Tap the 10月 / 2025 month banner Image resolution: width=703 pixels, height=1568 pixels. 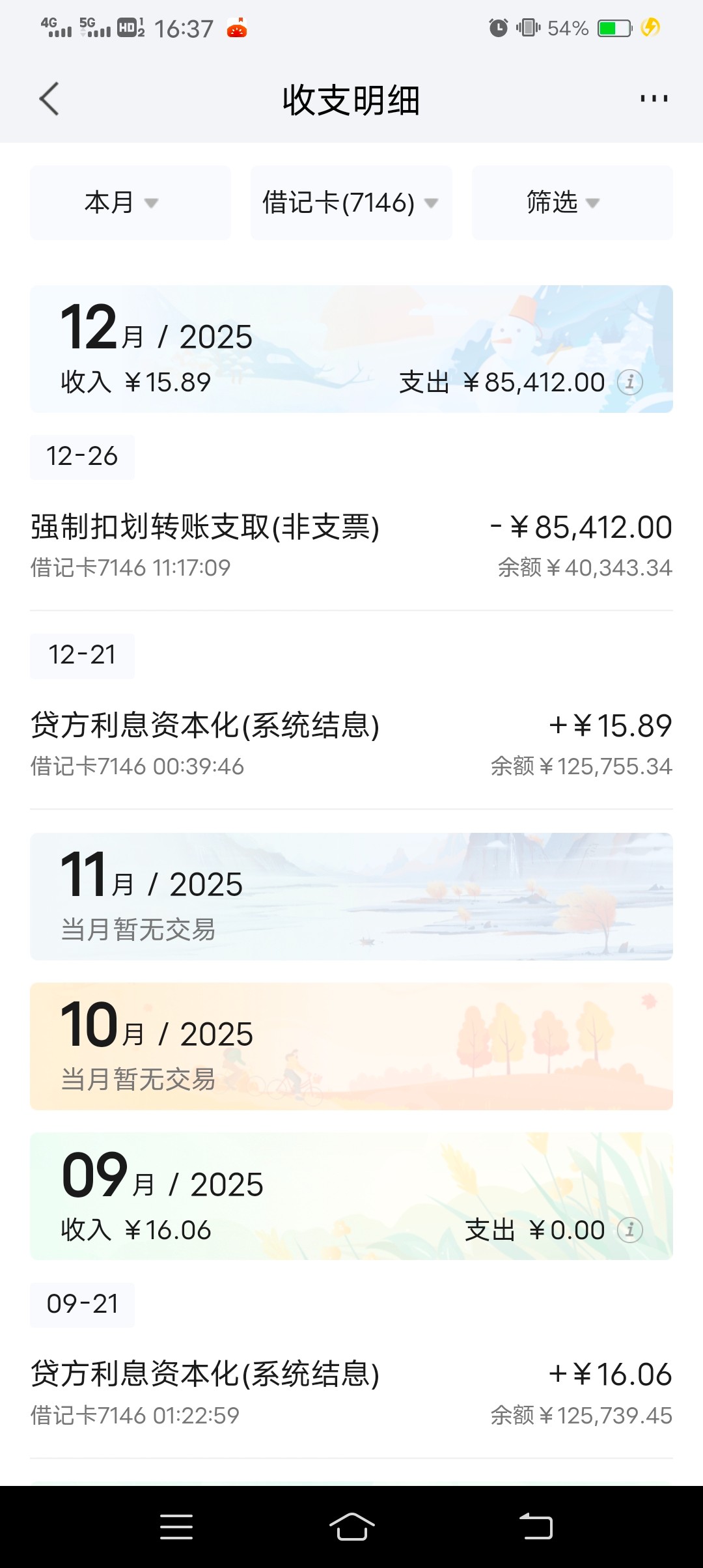click(x=351, y=1046)
